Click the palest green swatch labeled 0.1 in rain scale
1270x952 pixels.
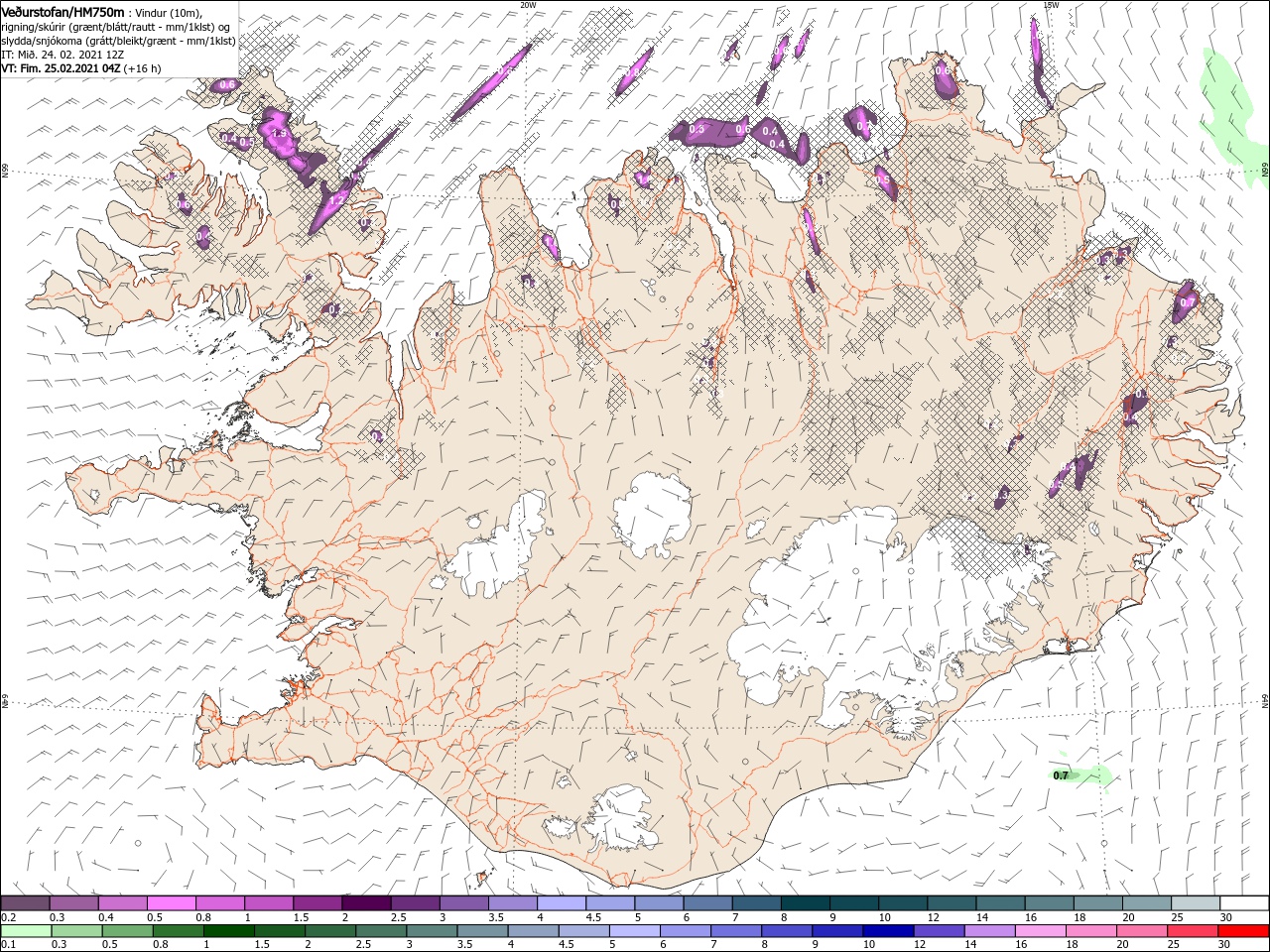coord(25,931)
